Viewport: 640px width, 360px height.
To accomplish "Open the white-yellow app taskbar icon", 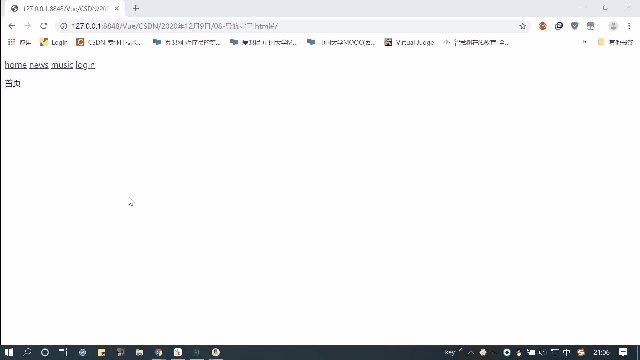I will pyautogui.click(x=178, y=352).
